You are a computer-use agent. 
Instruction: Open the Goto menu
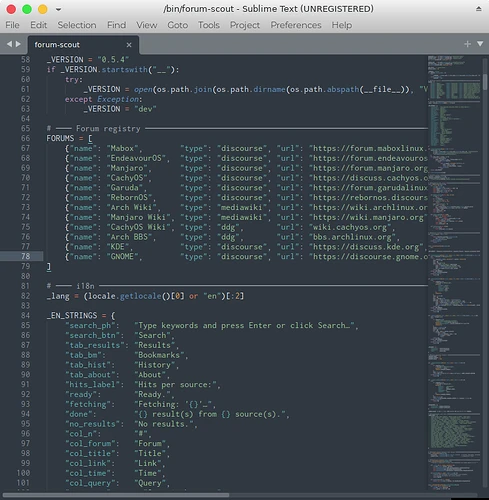click(177, 25)
